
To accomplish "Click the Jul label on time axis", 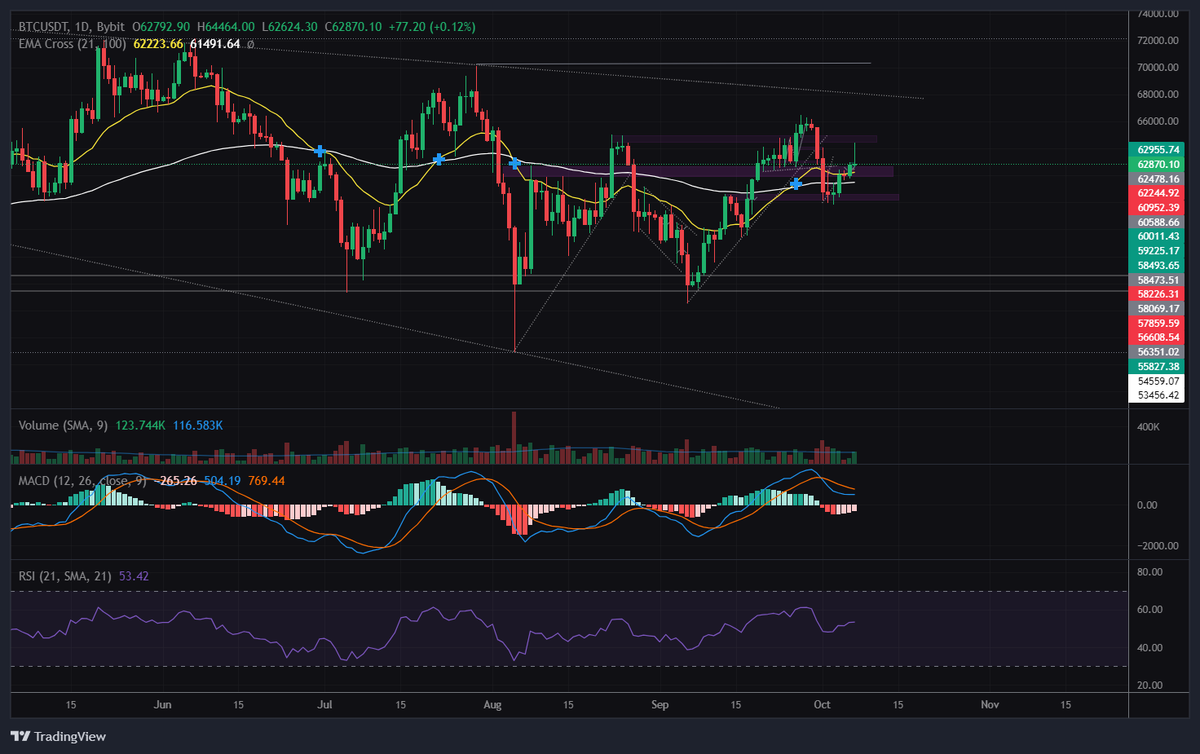I will pyautogui.click(x=326, y=705).
